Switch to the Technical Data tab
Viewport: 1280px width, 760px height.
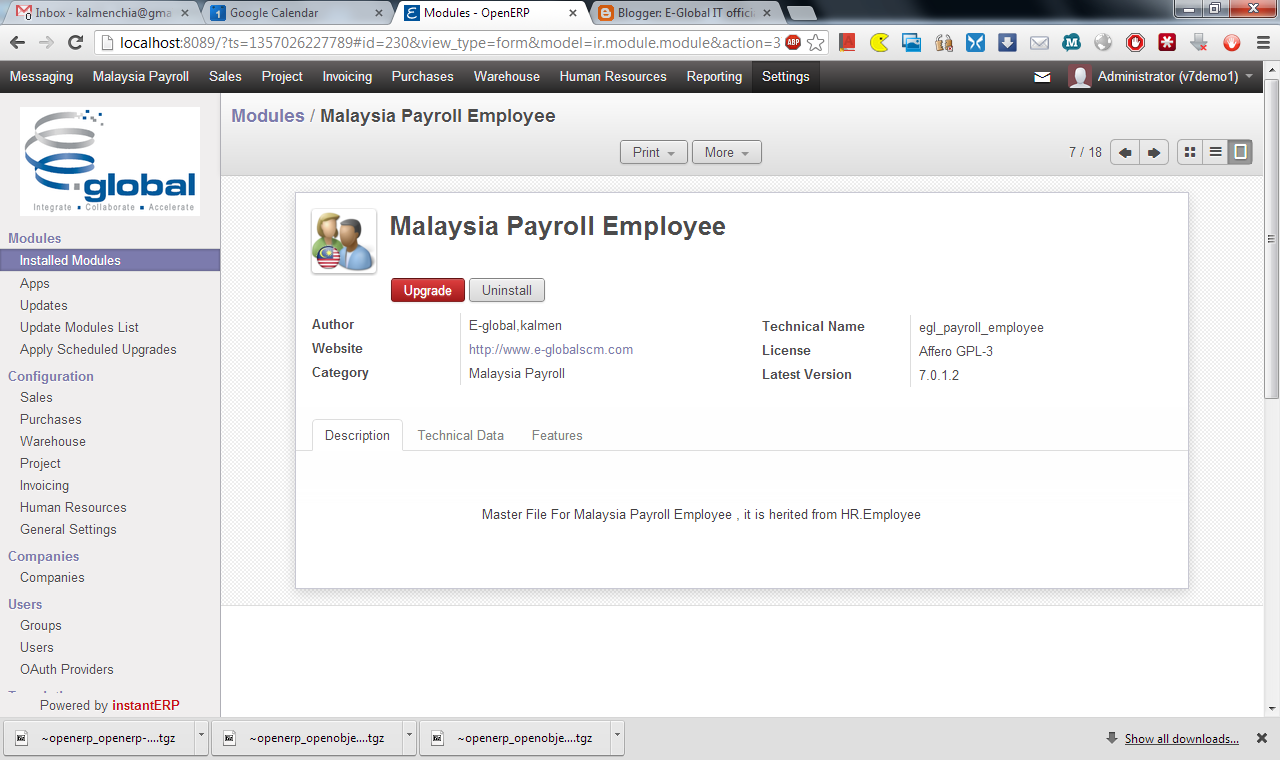pyautogui.click(x=461, y=435)
